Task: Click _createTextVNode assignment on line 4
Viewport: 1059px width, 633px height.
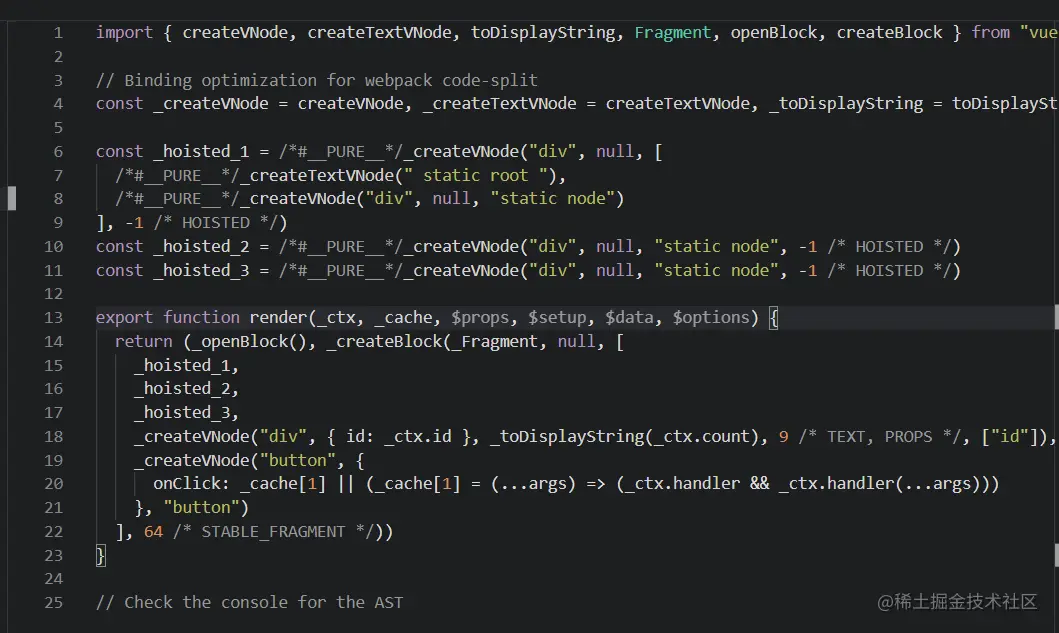Action: (500, 103)
